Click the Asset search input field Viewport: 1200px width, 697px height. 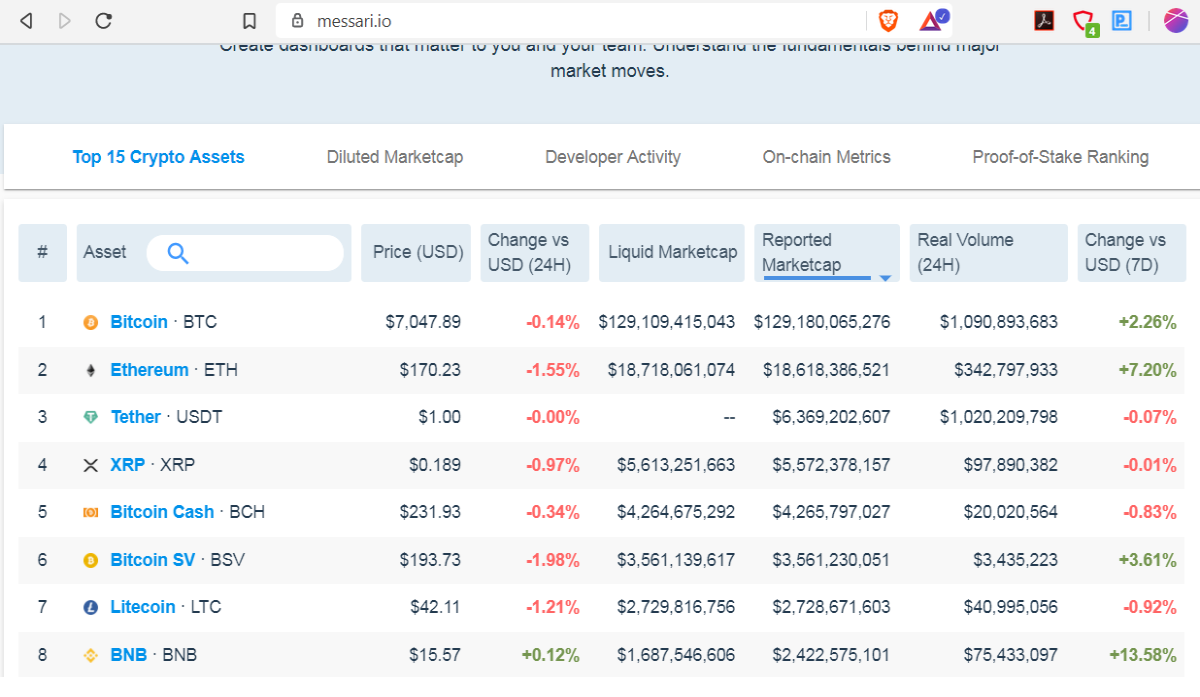click(x=245, y=253)
